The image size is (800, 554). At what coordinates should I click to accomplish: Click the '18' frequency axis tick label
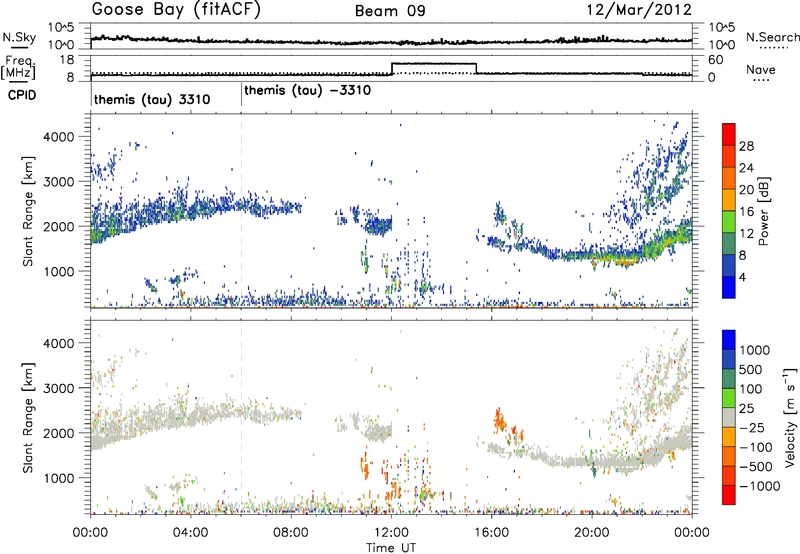67,60
